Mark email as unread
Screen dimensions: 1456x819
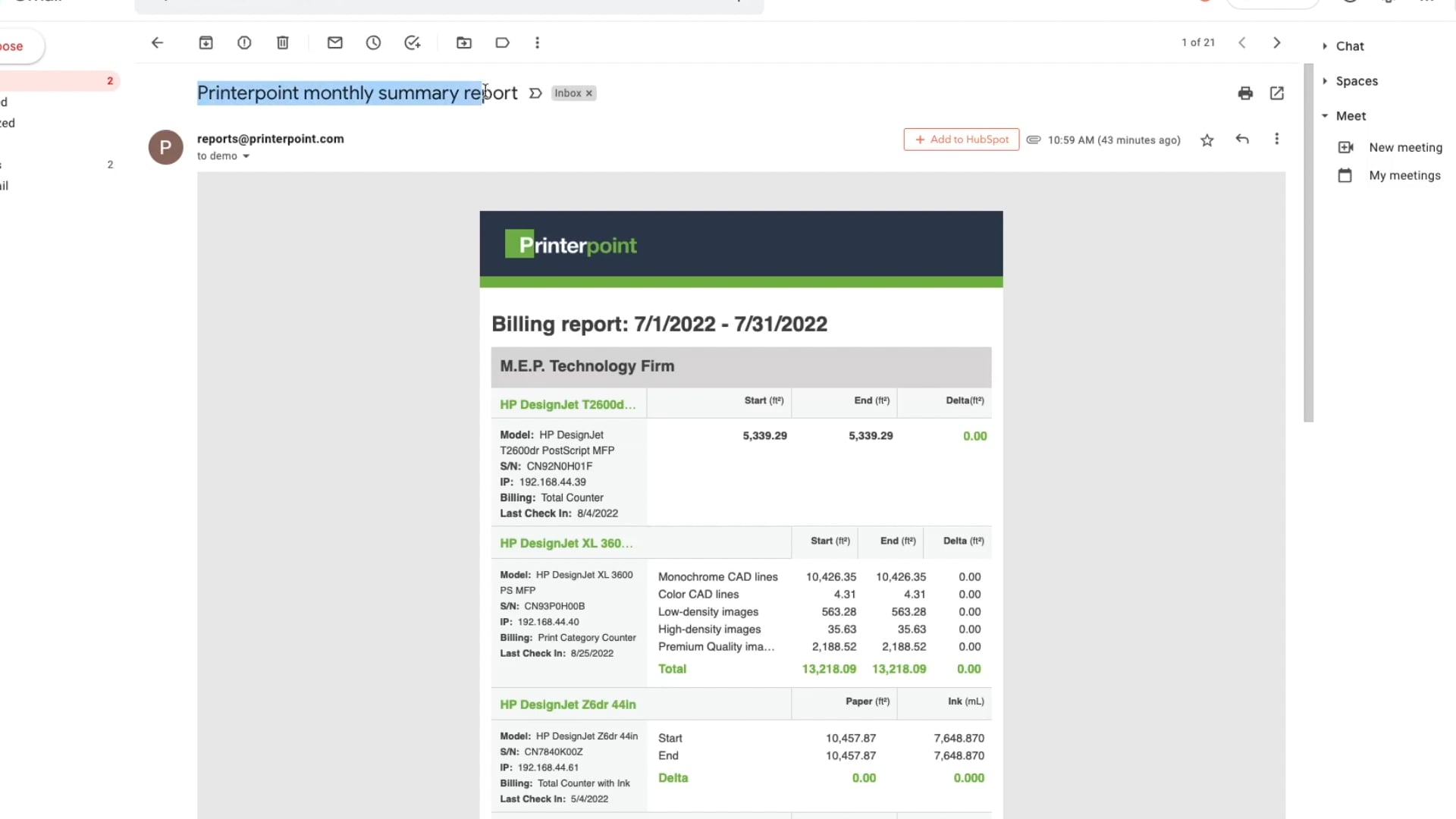[335, 43]
